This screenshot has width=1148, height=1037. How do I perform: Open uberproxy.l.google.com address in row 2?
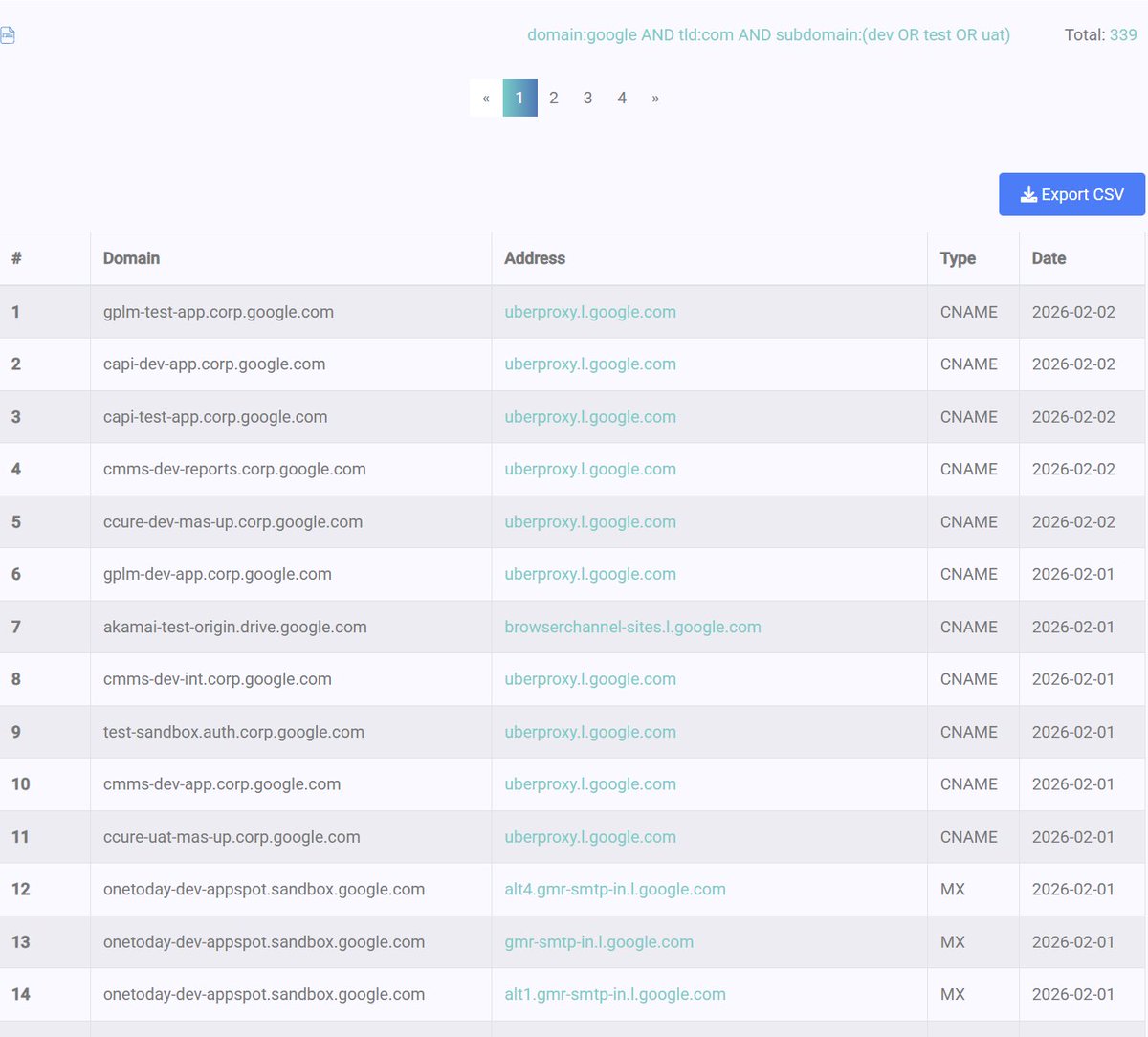pyautogui.click(x=590, y=364)
